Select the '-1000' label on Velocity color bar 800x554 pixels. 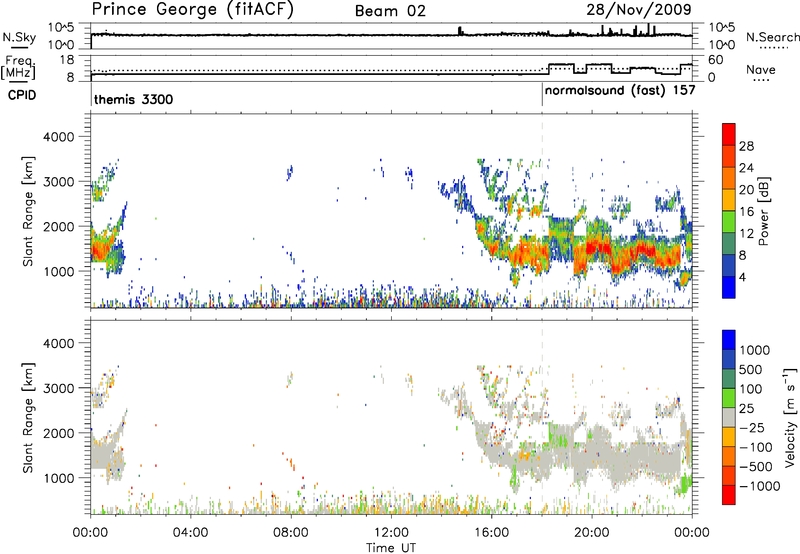760,486
